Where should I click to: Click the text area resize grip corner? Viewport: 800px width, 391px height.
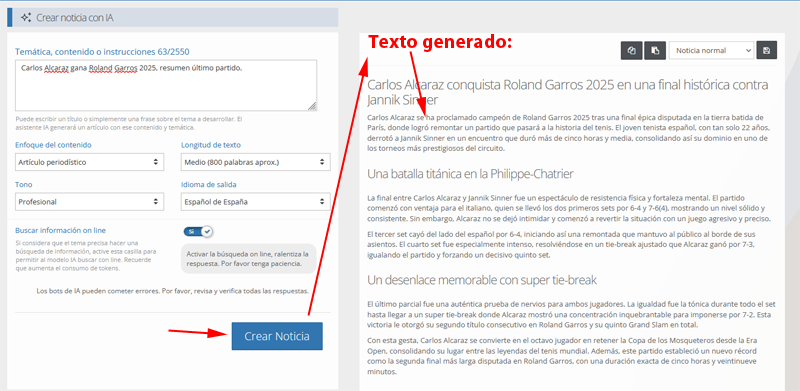[x=312, y=106]
